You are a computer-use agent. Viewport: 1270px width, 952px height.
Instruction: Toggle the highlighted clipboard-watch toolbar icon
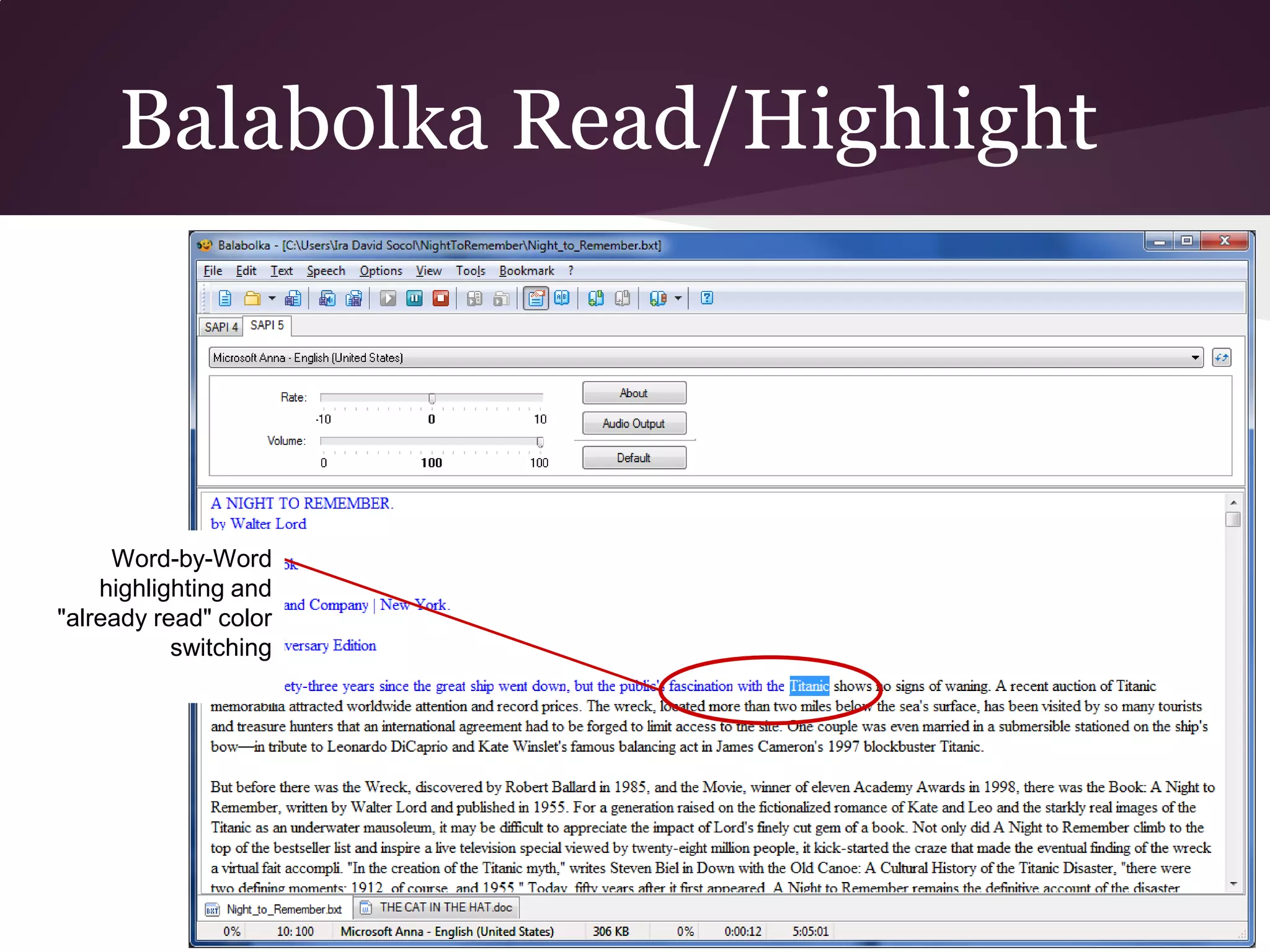536,299
